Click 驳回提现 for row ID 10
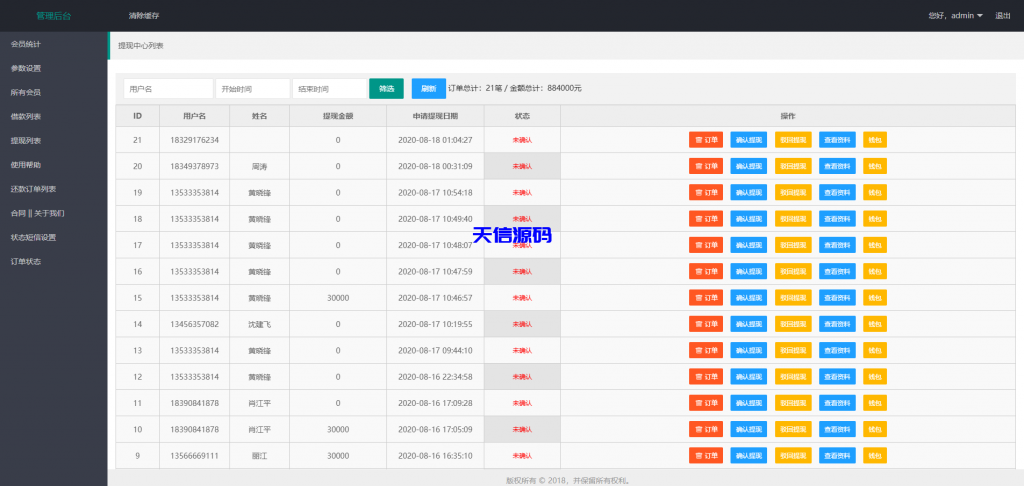1024x486 pixels. (793, 429)
